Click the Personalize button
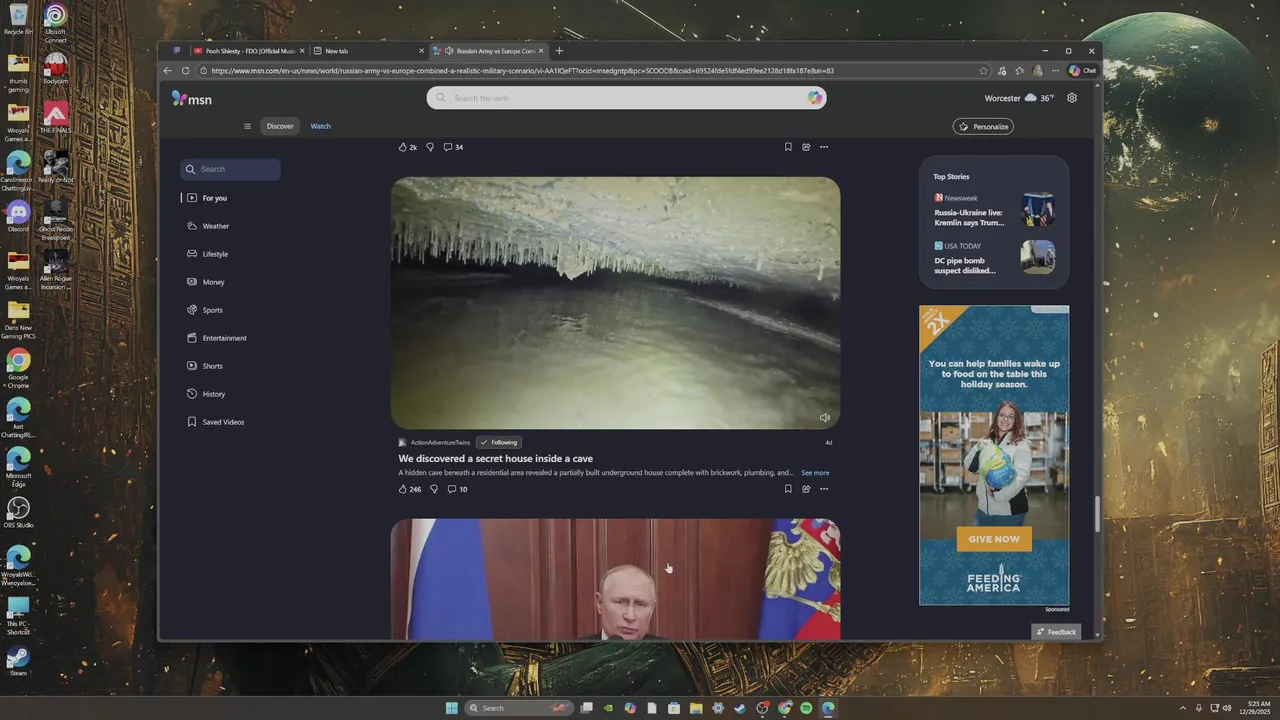The image size is (1280, 720). point(983,126)
